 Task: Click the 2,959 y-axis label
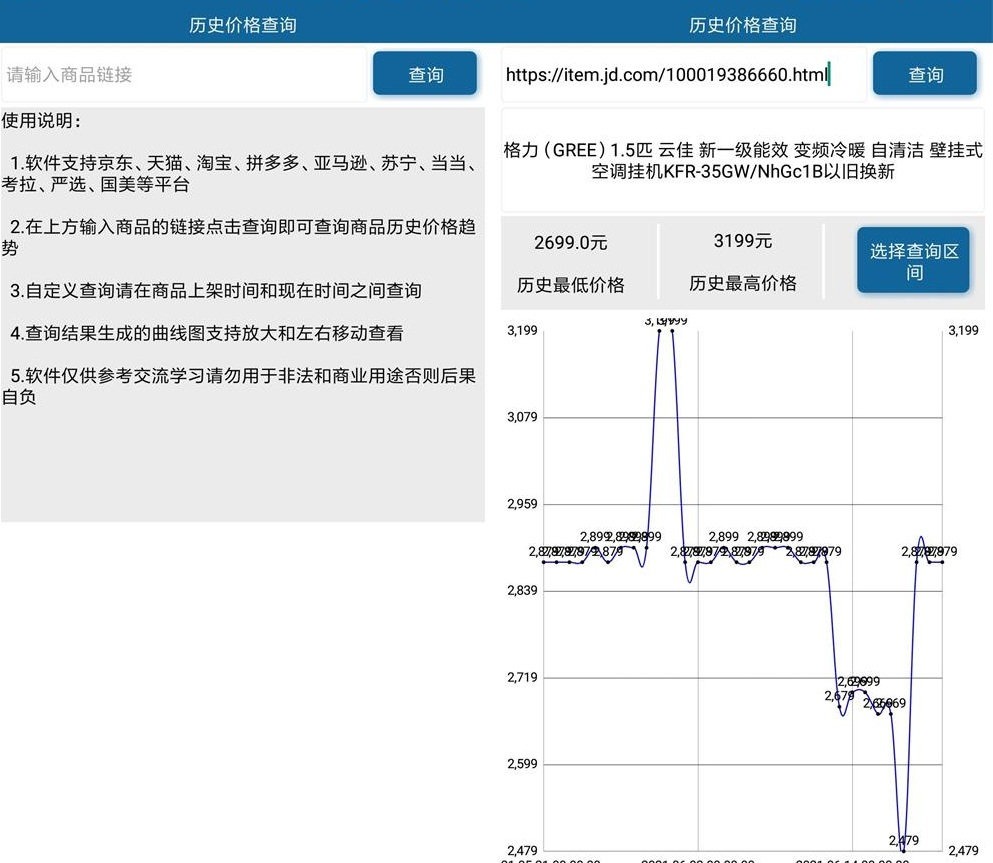coord(522,504)
